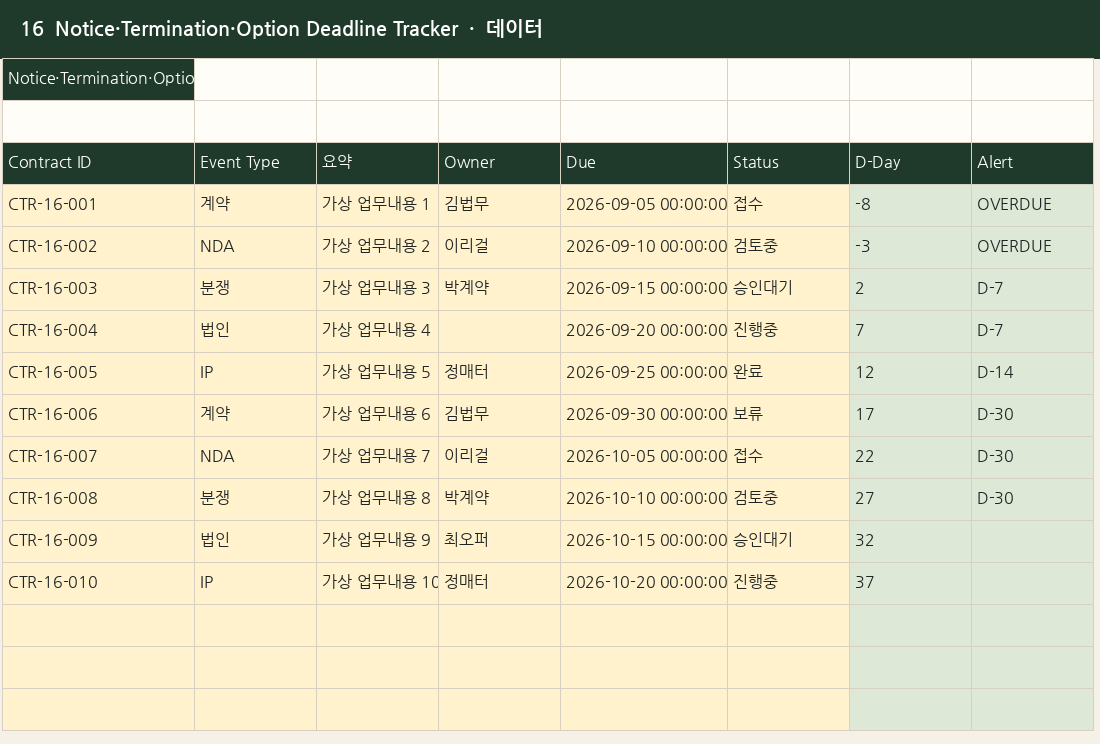Select the D-14 alert cell
The height and width of the screenshot is (744, 1100).
click(x=1033, y=374)
